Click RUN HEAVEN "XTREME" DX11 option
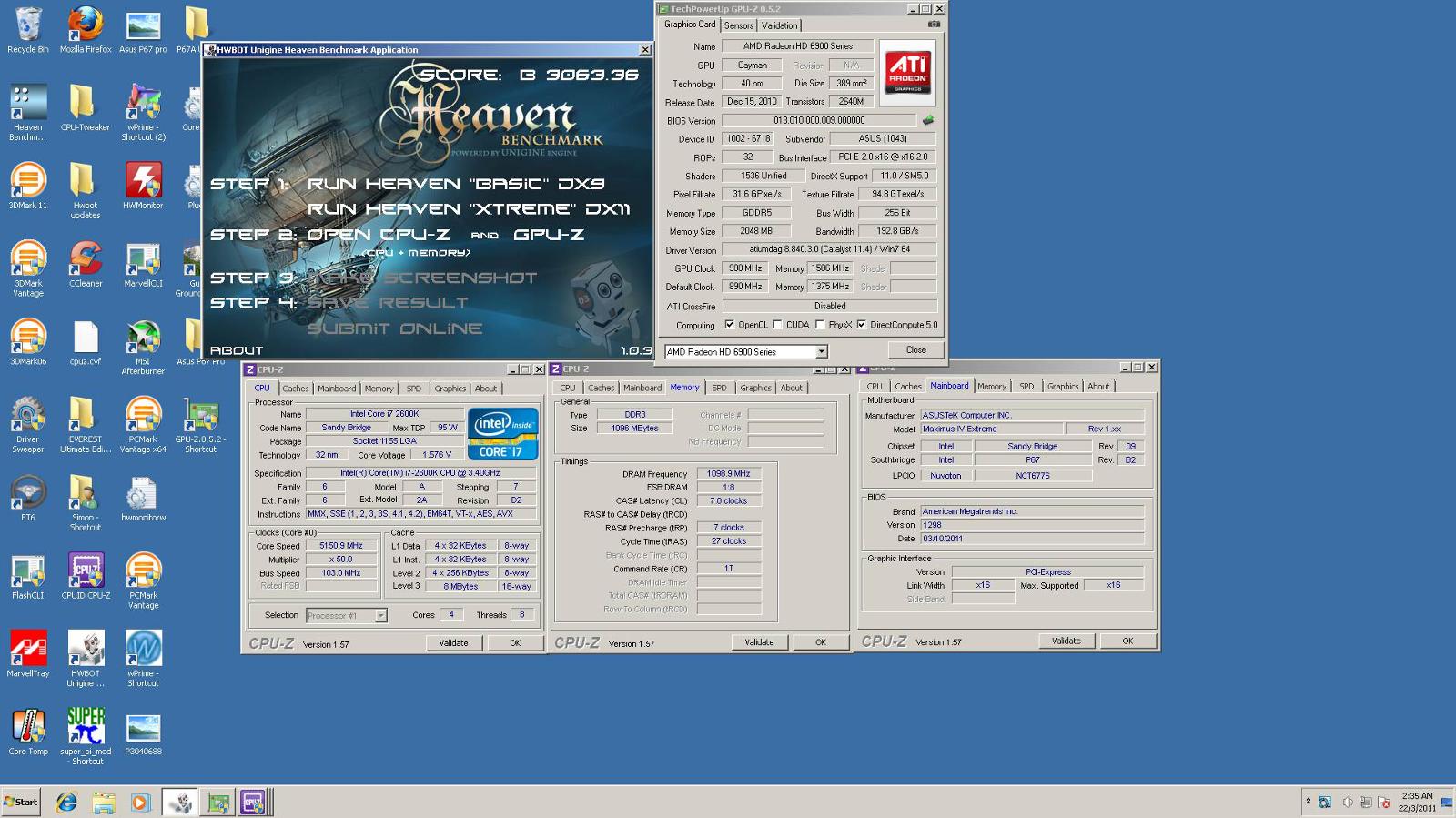Image resolution: width=1456 pixels, height=818 pixels. pyautogui.click(x=469, y=209)
